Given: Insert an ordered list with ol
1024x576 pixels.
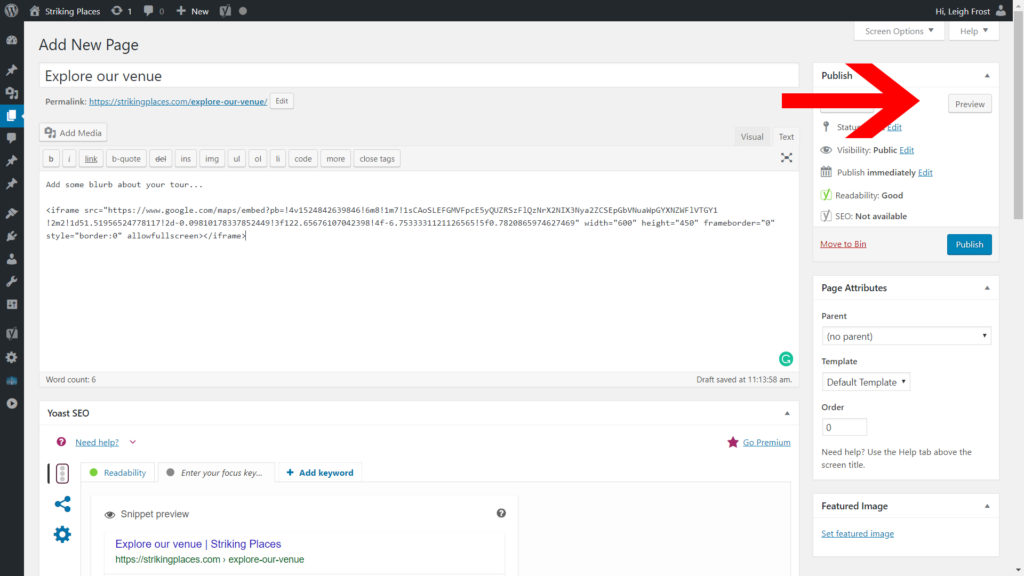Looking at the screenshot, I should (x=258, y=159).
